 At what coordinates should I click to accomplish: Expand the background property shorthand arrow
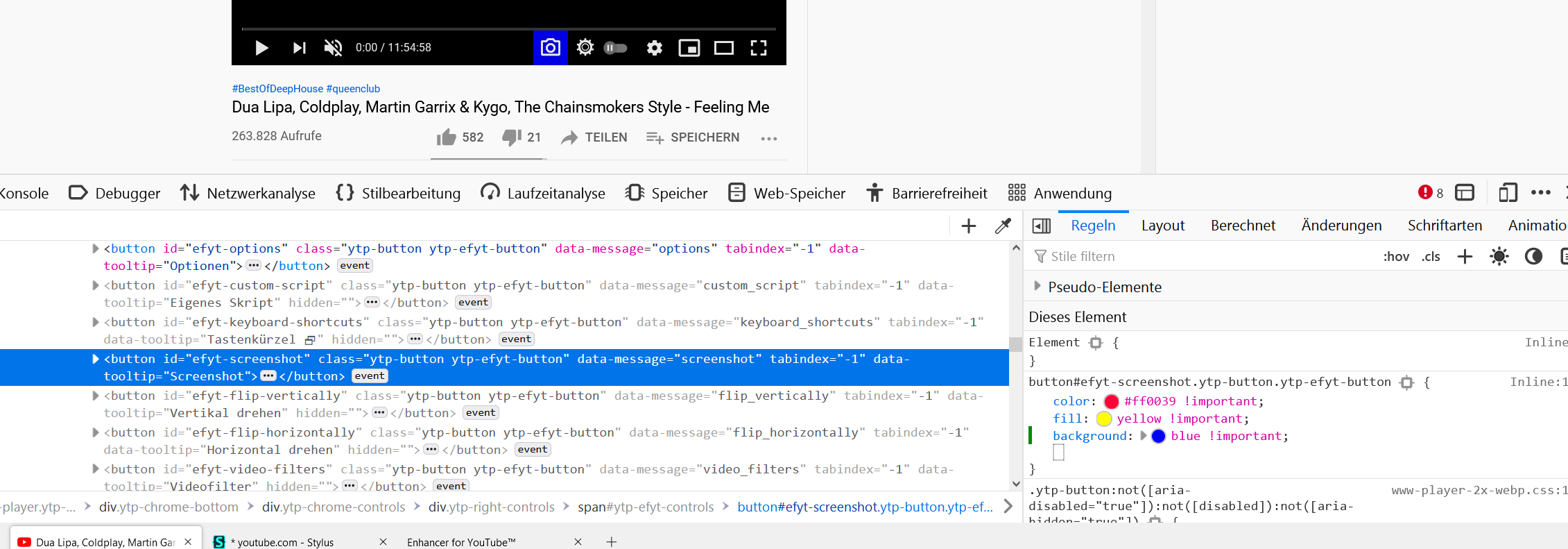1144,436
